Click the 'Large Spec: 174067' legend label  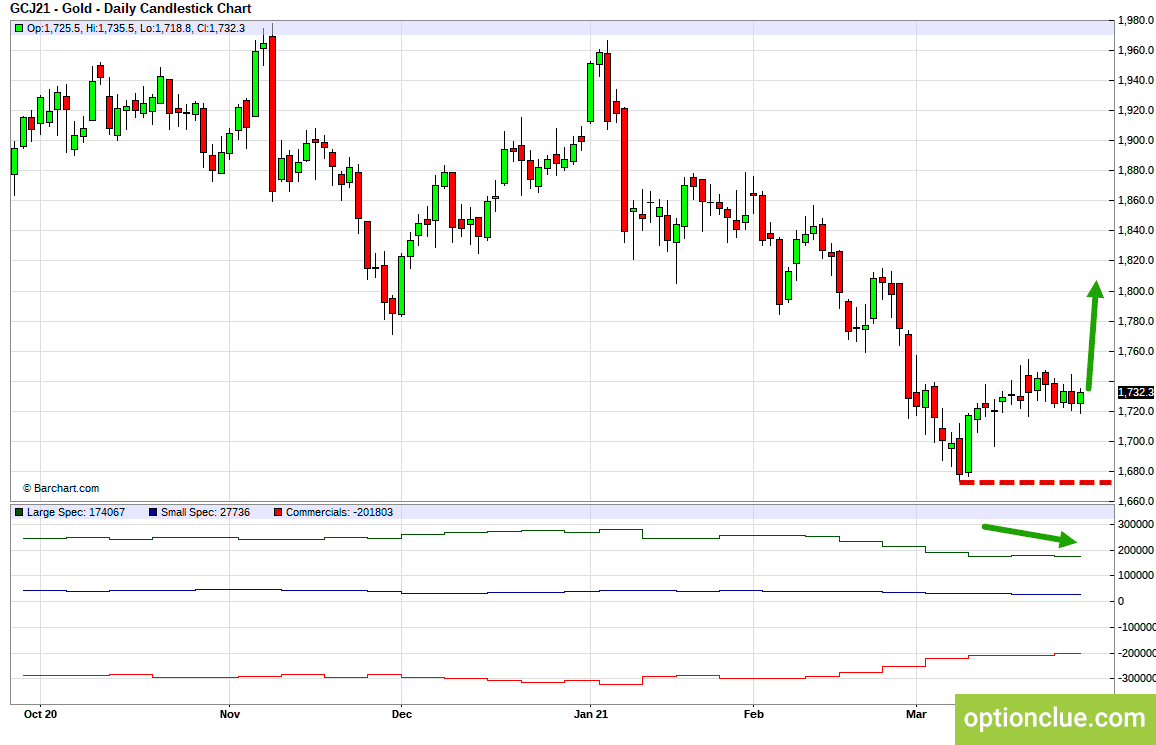(76, 512)
